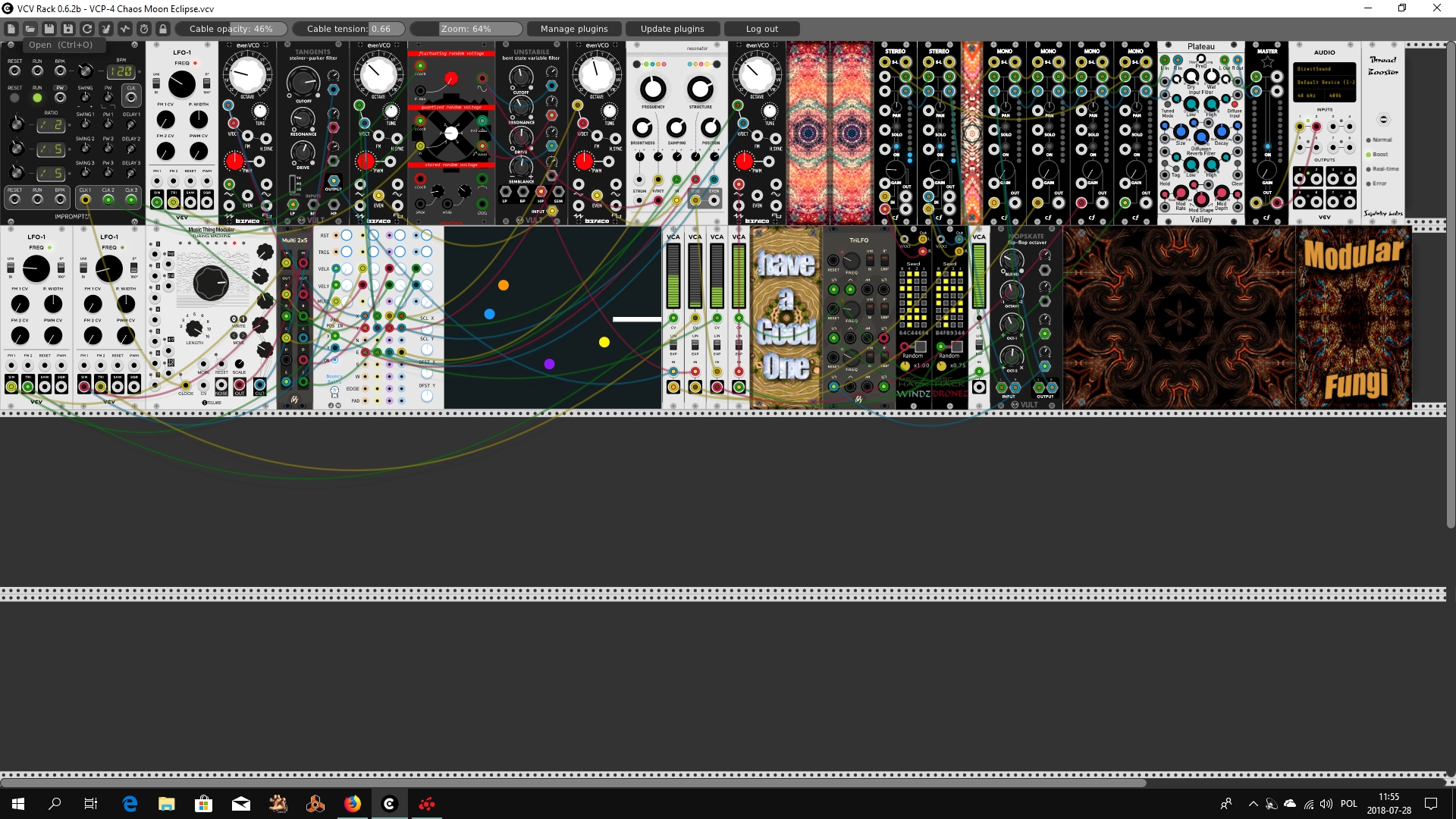Click the Zoom slider in the toolbar
This screenshot has height=819, width=1456.
click(x=466, y=29)
